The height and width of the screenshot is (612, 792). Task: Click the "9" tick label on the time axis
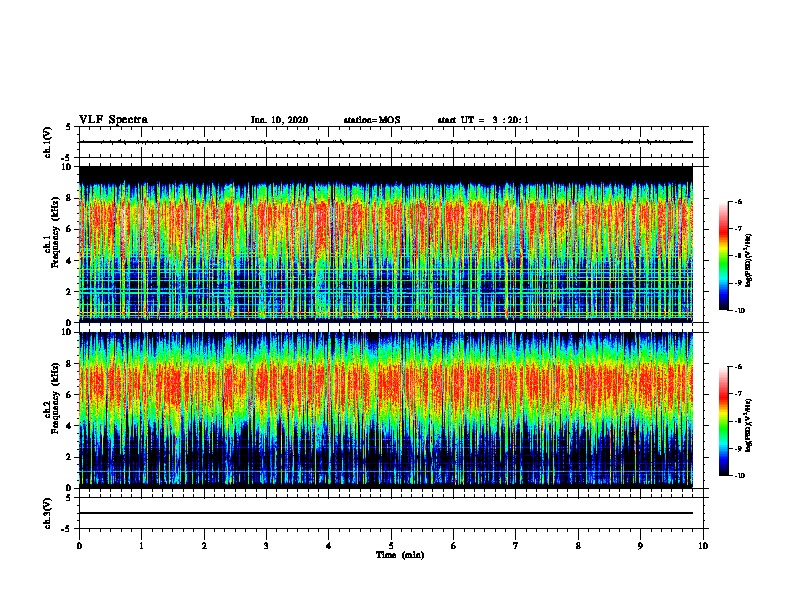point(640,546)
